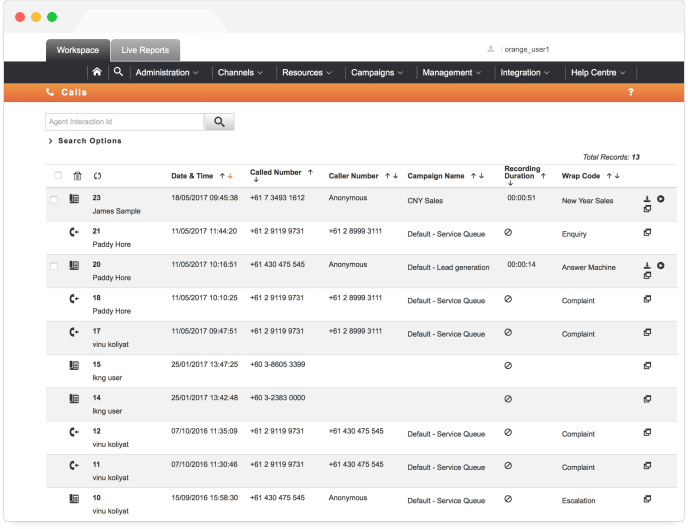Click the outbound call type icon for call 23
Image resolution: width=688 pixels, height=529 pixels.
click(74, 199)
